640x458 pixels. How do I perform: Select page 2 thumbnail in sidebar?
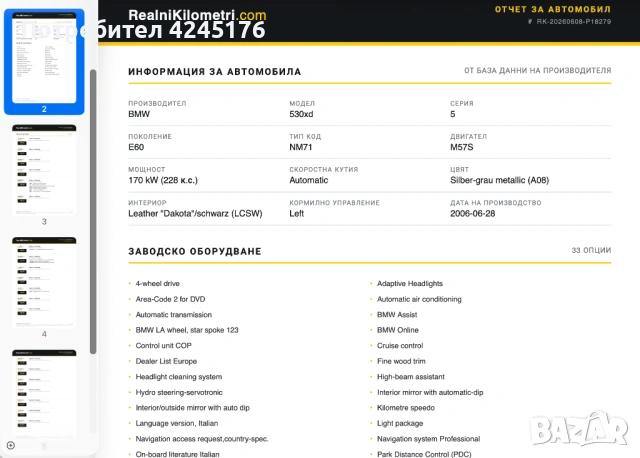(44, 58)
